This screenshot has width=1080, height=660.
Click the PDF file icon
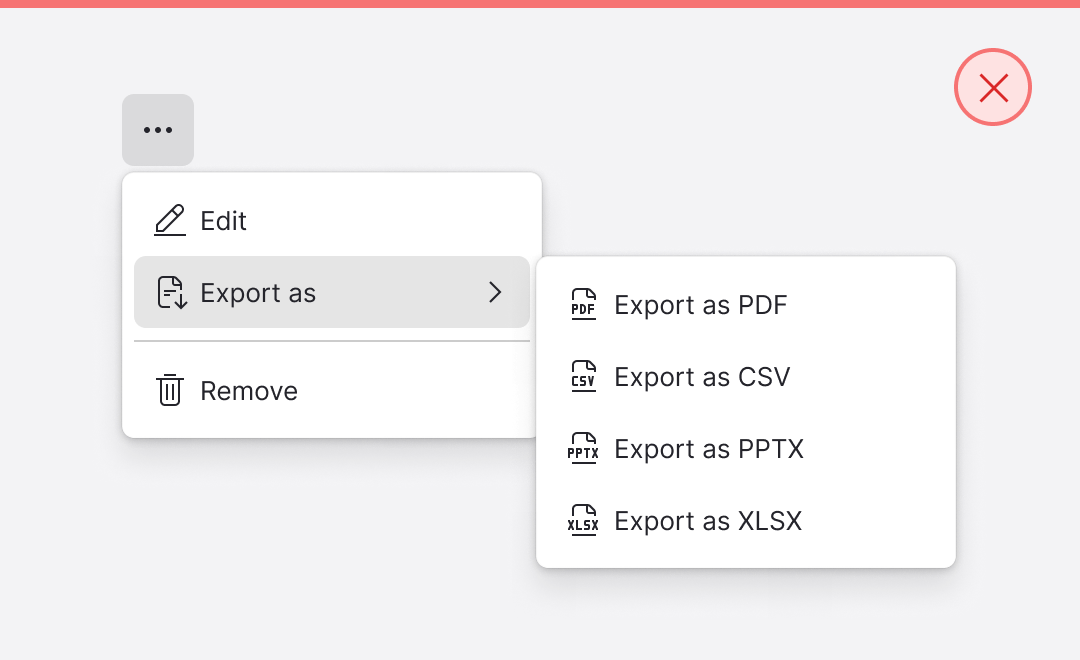[583, 305]
